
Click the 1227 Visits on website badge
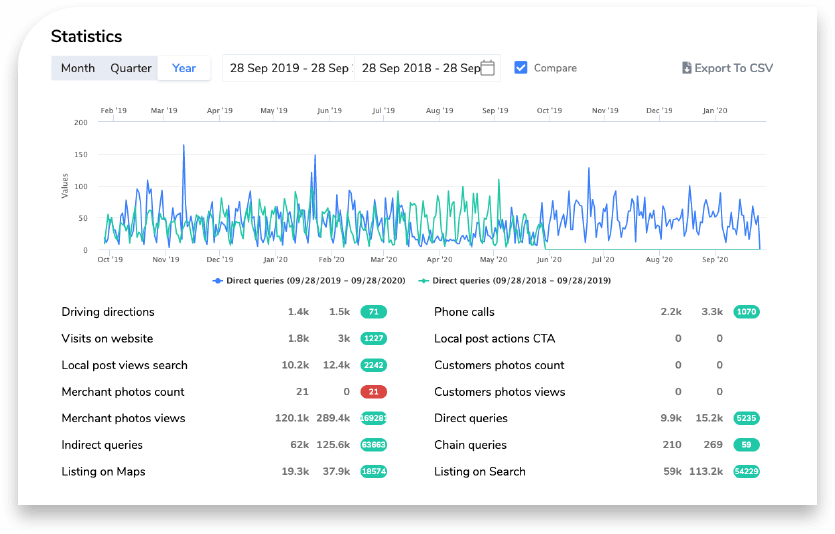click(373, 339)
